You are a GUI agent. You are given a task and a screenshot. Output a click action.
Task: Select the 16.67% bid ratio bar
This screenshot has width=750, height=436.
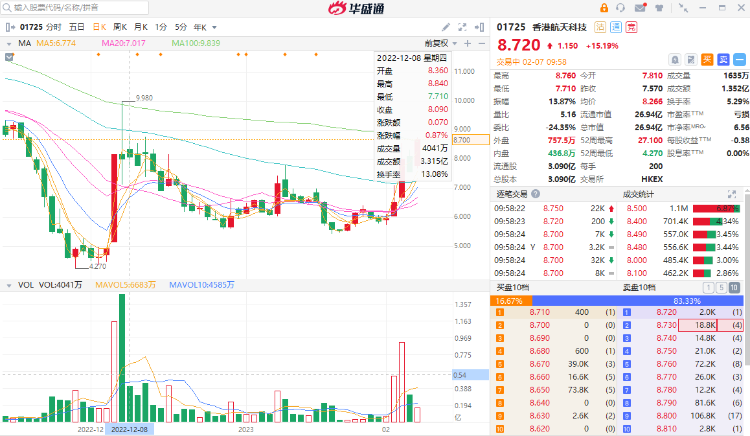[511, 301]
